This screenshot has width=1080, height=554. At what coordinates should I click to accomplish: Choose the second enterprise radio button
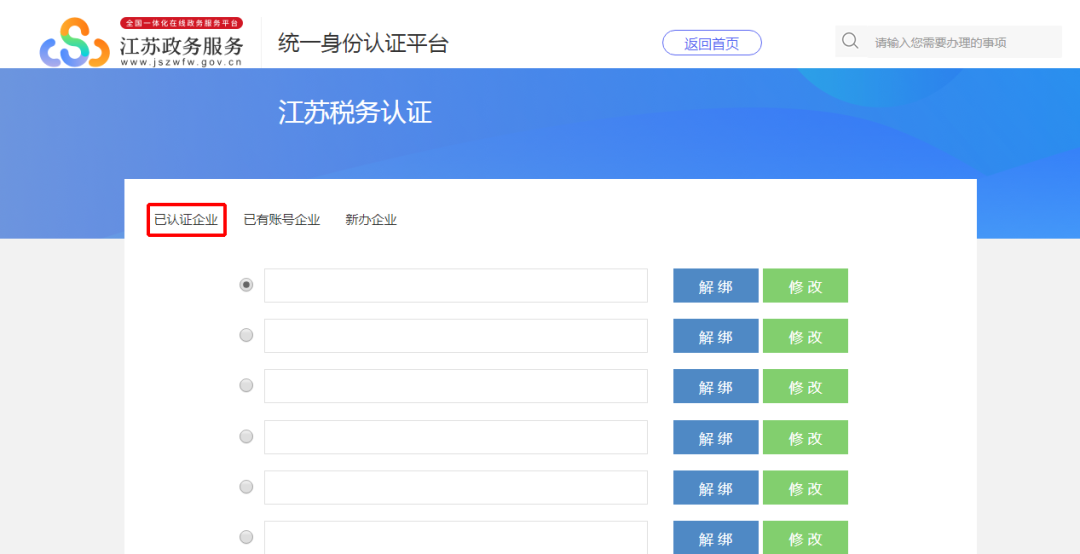(x=246, y=335)
